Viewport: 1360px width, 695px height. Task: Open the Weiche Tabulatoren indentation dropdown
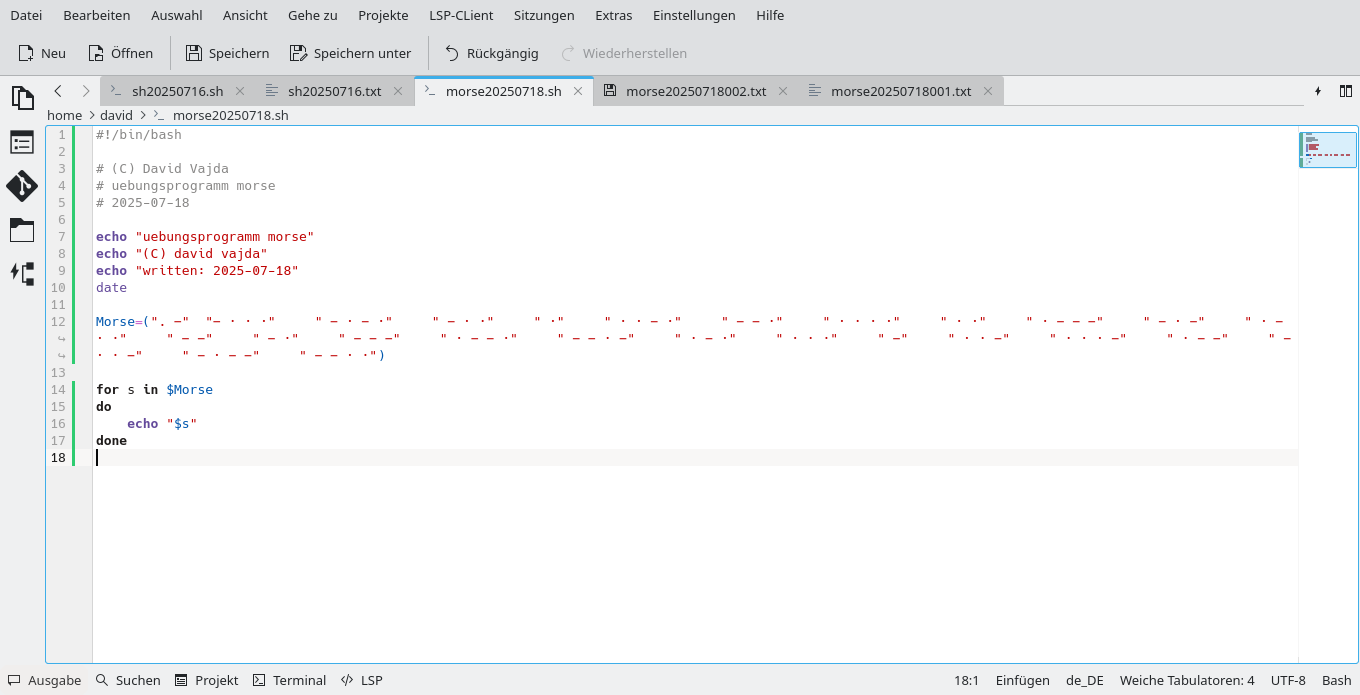click(1186, 680)
